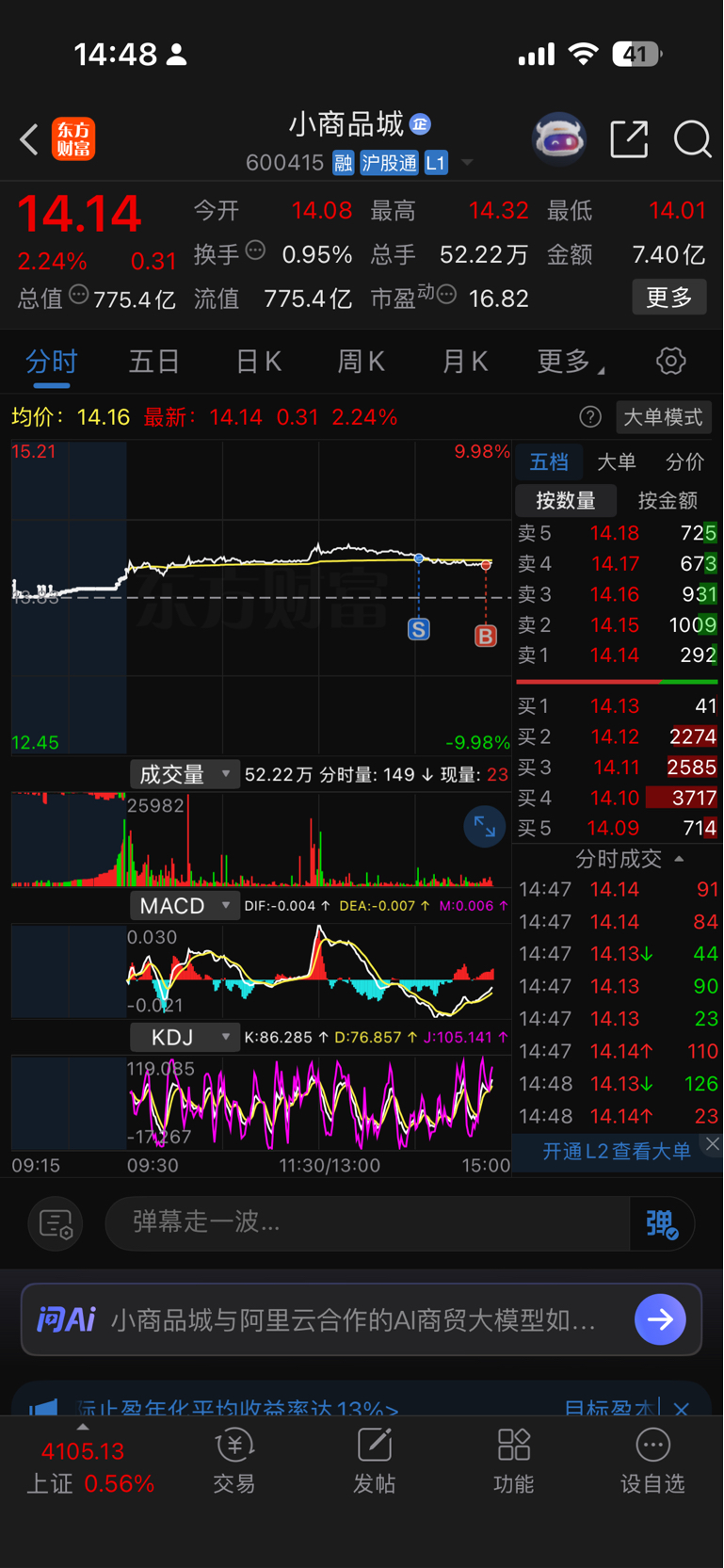This screenshot has height=1568, width=724.
Task: Open the MACD indicator dropdown
Action: (x=185, y=906)
